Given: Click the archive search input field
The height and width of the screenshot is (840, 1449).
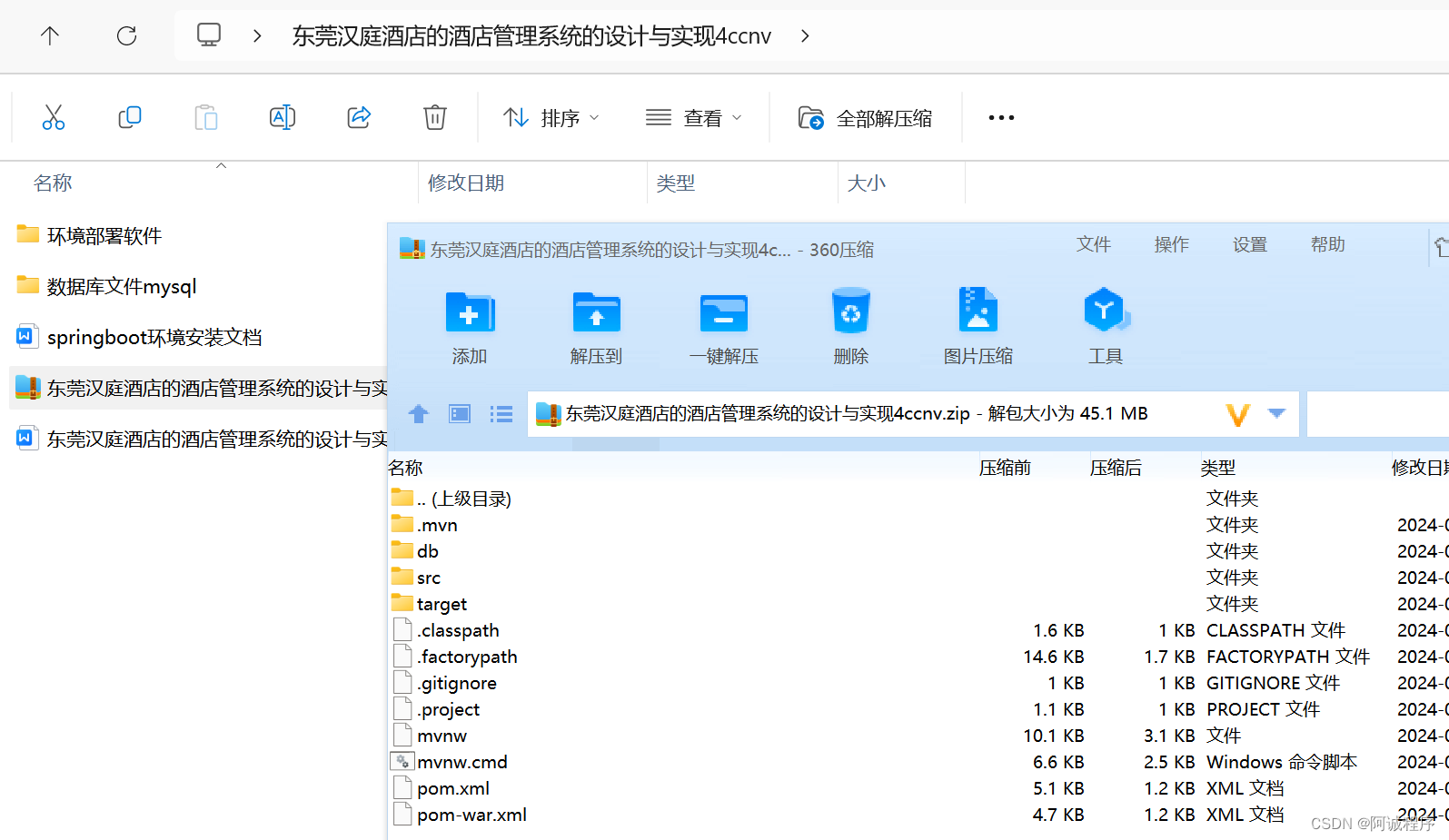Looking at the screenshot, I should point(1377,414).
